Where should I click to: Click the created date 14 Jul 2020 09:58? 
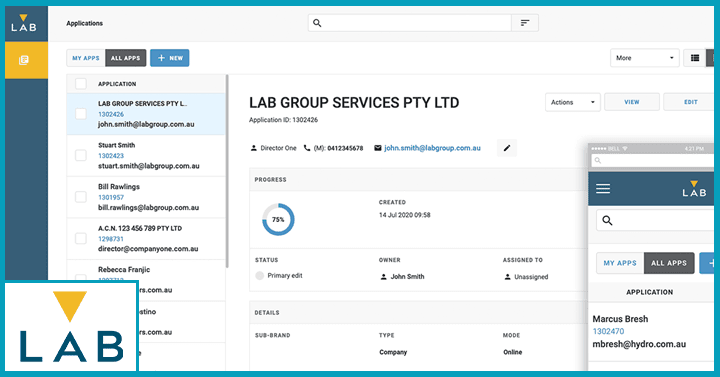coord(405,215)
